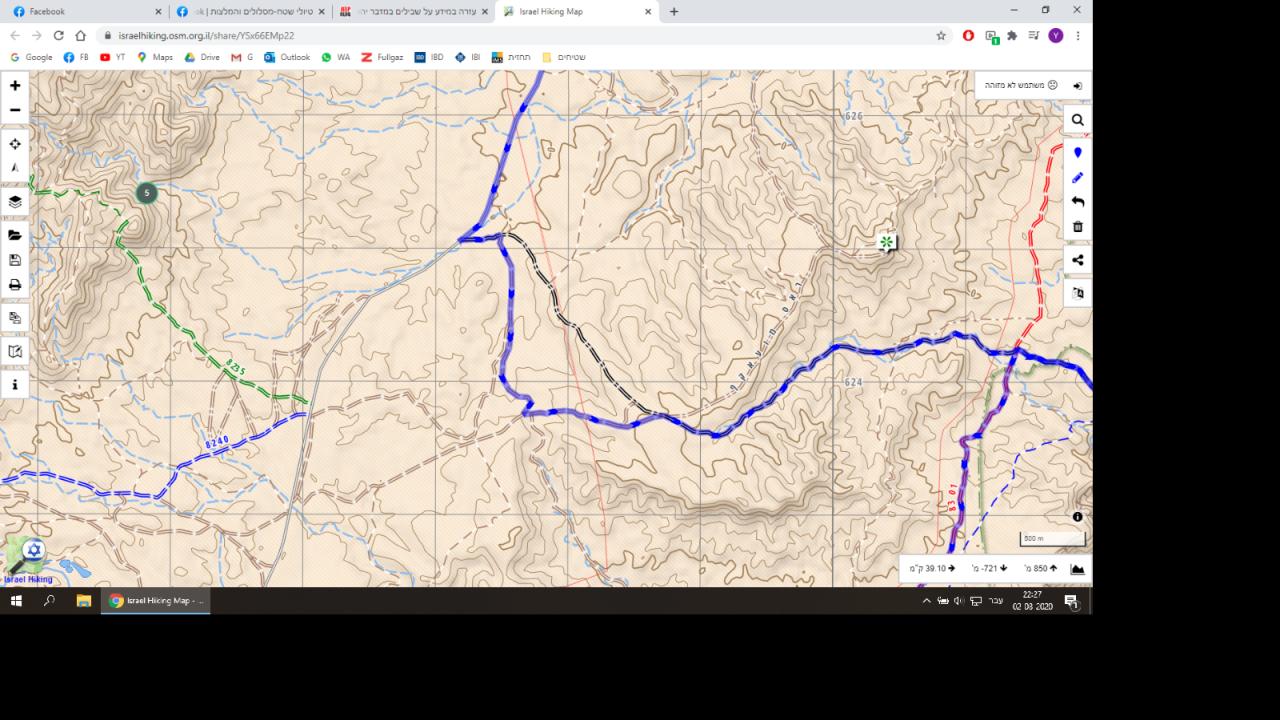Toggle the north compass arrow control
This screenshot has width=1280, height=720.
coord(15,168)
